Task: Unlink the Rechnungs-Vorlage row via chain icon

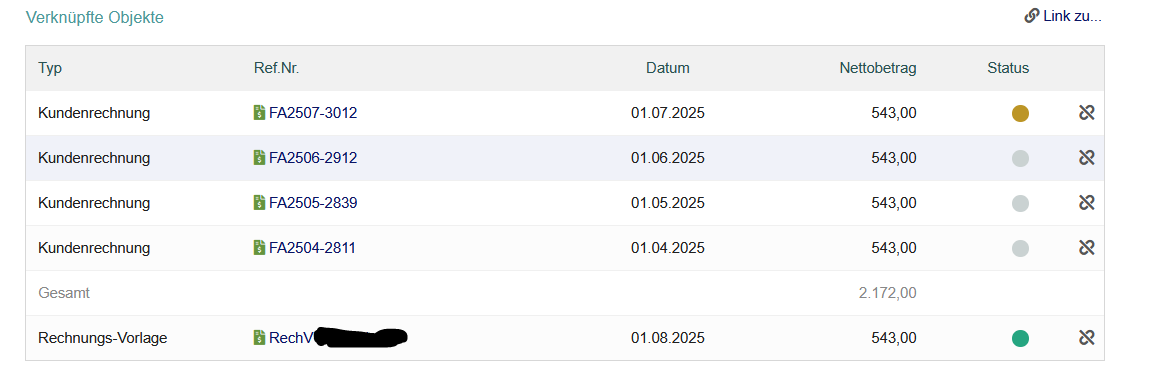Action: [x=1087, y=338]
